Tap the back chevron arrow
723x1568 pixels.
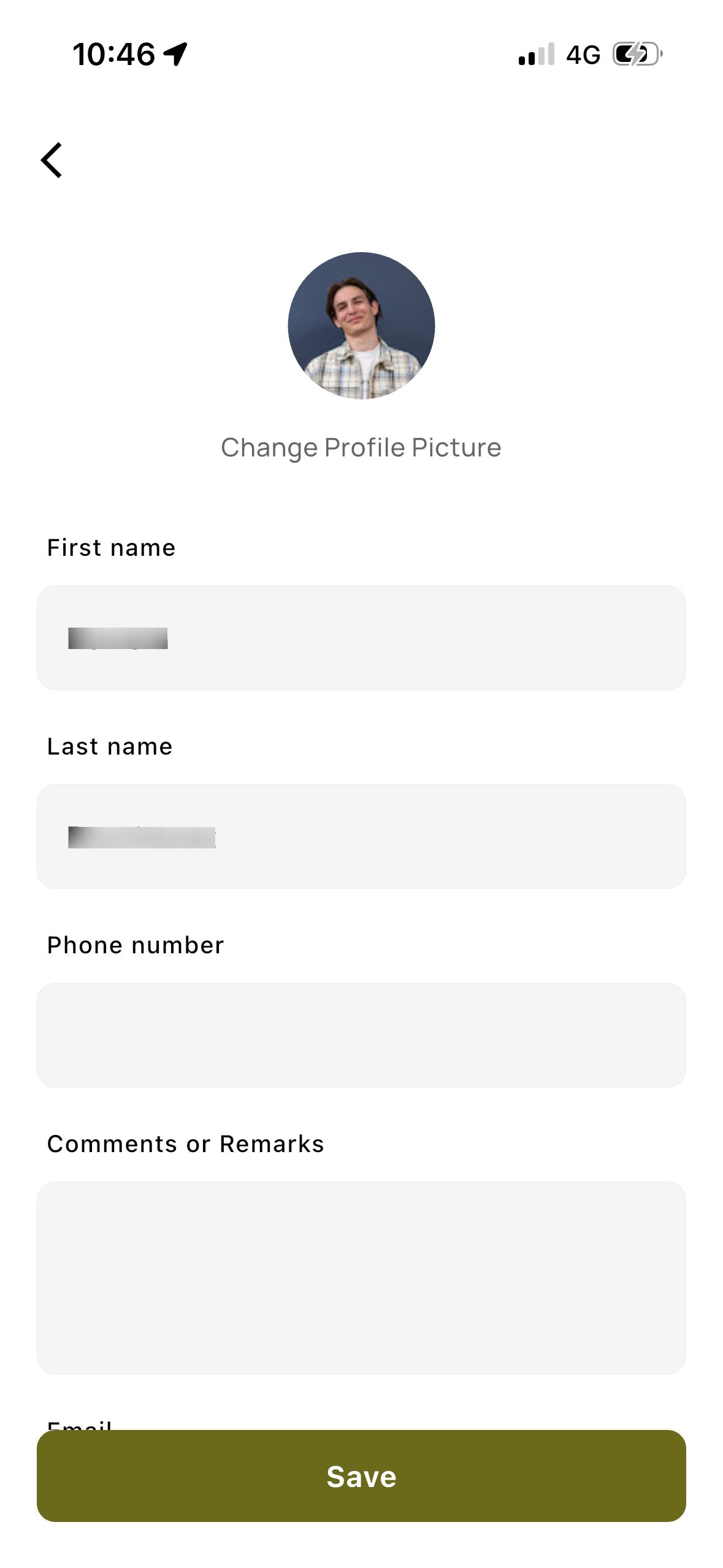(52, 159)
